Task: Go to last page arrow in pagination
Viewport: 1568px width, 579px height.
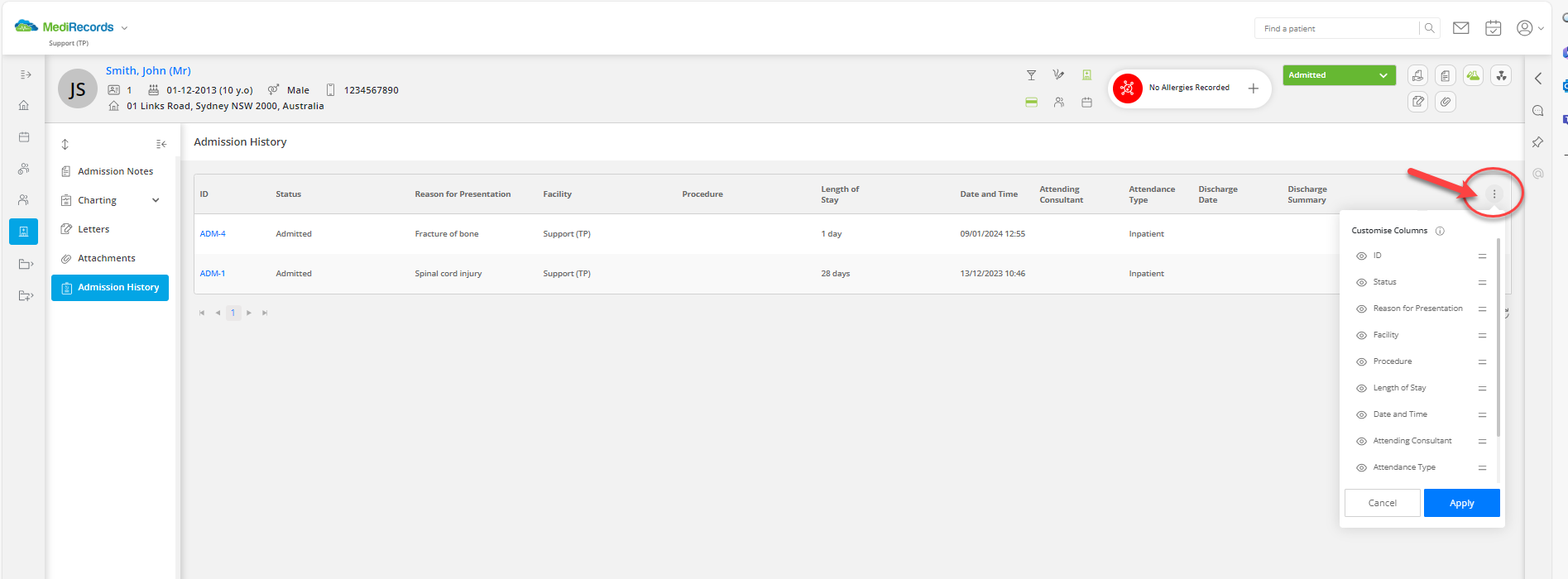Action: [x=265, y=313]
